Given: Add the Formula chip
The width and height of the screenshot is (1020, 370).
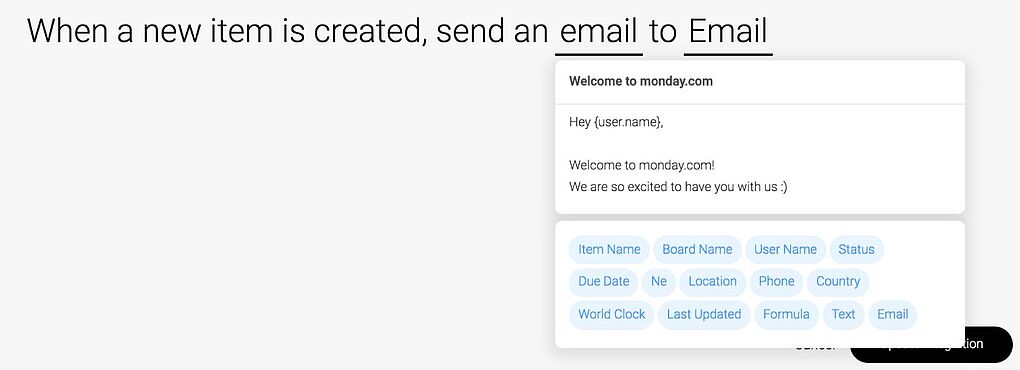Looking at the screenshot, I should tap(786, 315).
